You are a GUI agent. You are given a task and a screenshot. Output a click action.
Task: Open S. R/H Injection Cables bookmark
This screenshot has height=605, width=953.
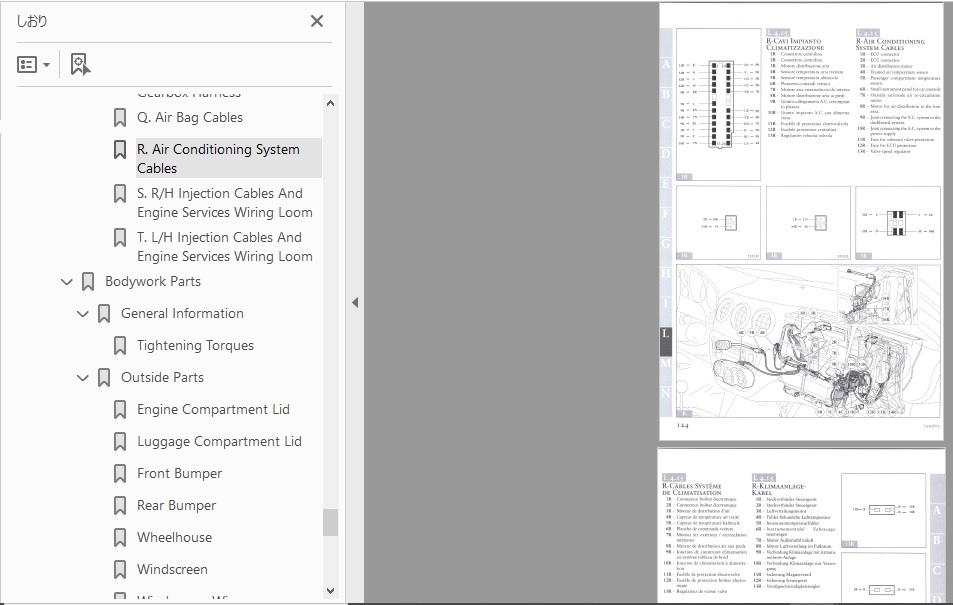click(225, 202)
